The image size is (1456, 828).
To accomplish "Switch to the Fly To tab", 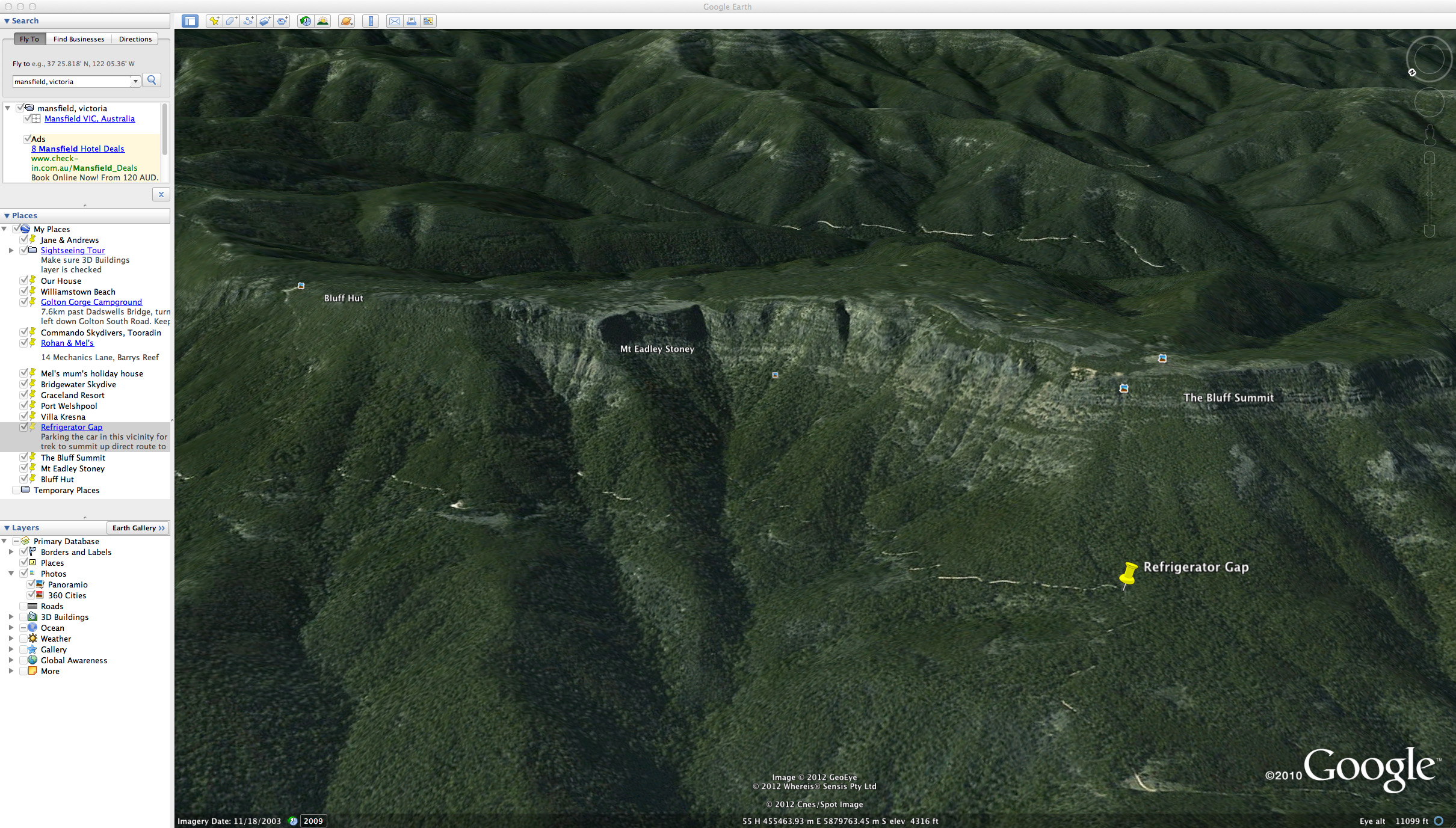I will click(x=29, y=39).
